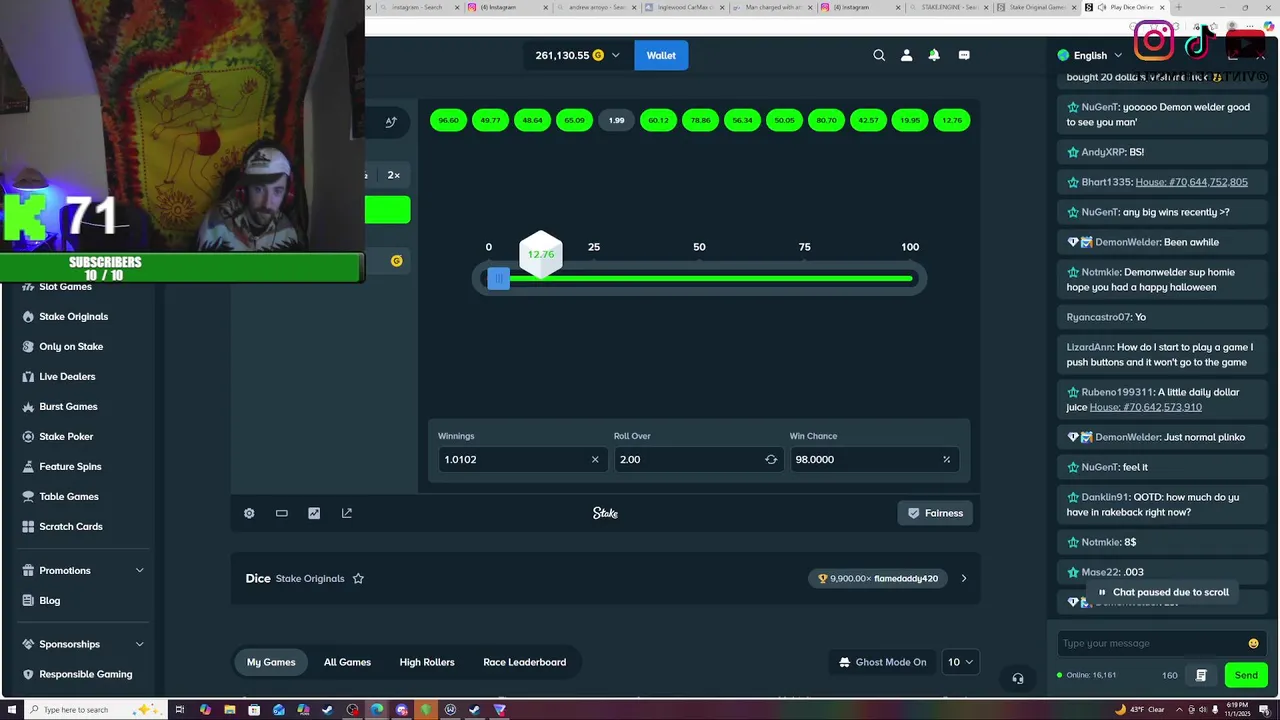Swap Roll Over to Roll Under icon

click(771, 459)
